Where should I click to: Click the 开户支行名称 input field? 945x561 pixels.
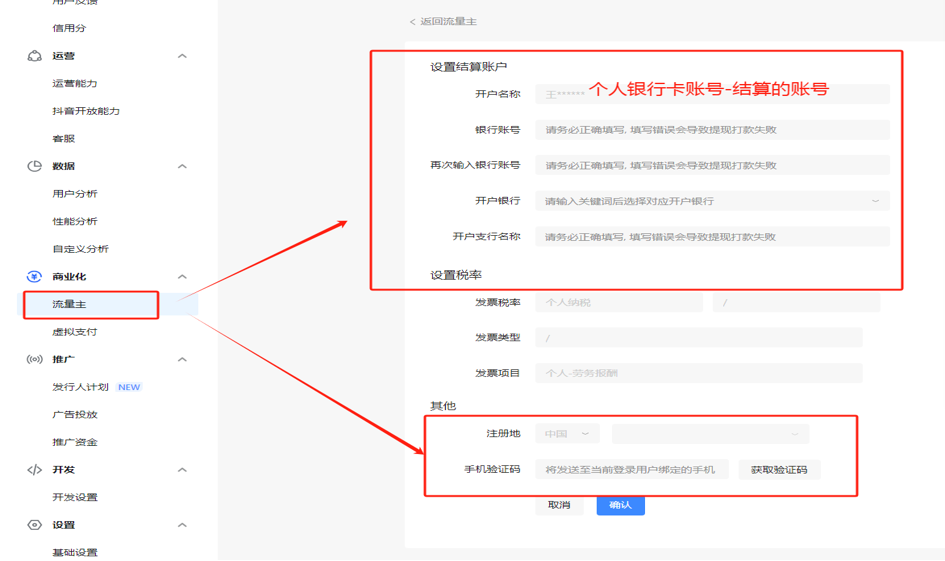[x=711, y=237]
